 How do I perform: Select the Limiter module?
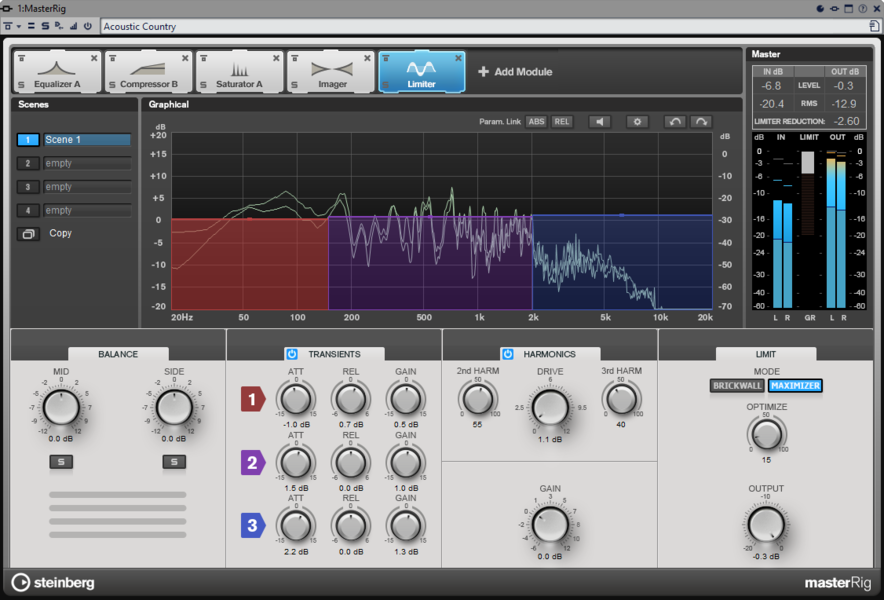point(422,72)
